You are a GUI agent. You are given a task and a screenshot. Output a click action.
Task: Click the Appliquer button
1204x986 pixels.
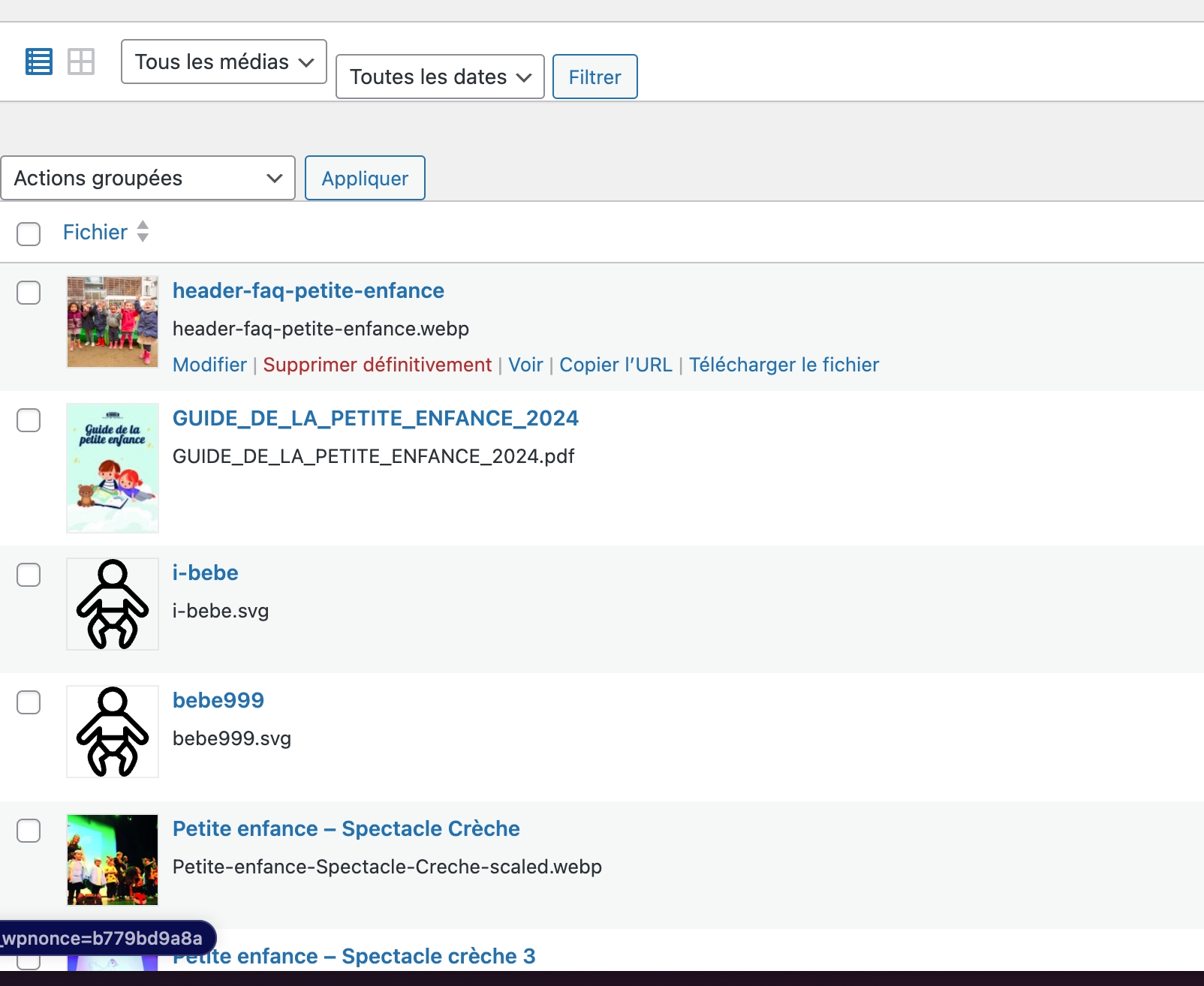tap(365, 179)
